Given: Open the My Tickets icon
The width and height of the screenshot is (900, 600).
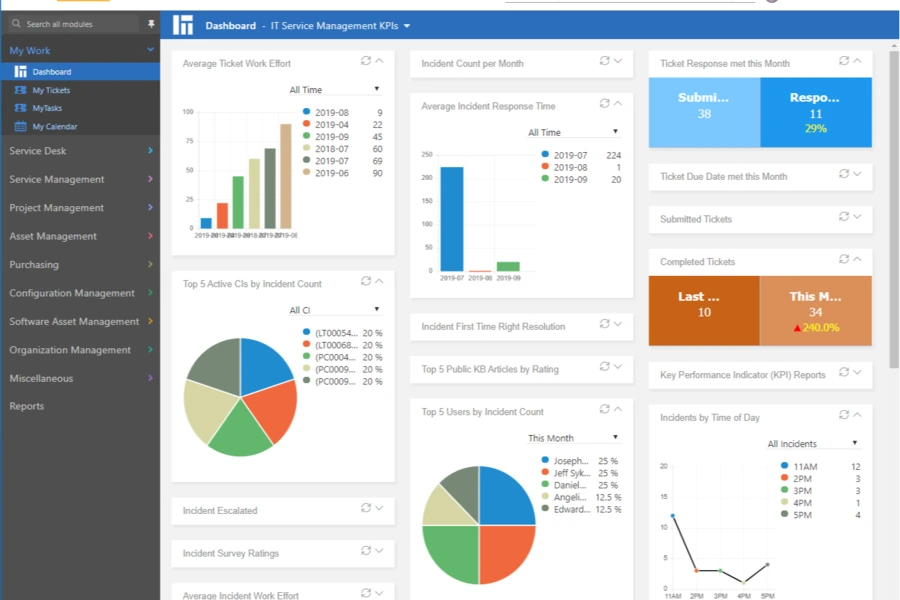Looking at the screenshot, I should tap(21, 90).
